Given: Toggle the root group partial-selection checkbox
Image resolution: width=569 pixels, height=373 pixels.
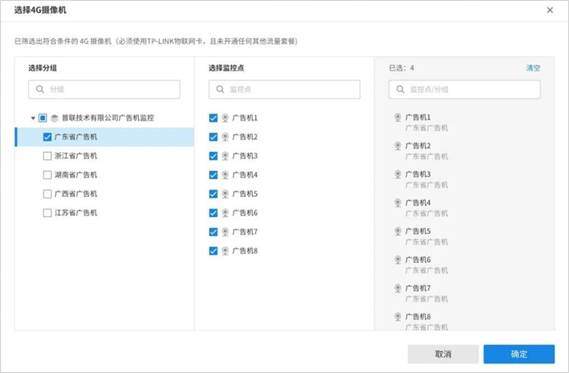Looking at the screenshot, I should [x=42, y=118].
